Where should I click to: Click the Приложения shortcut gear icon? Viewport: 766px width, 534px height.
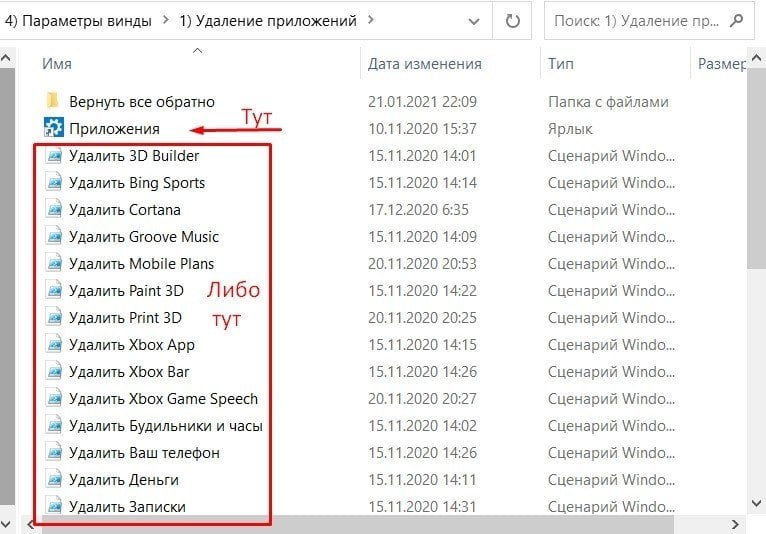[x=53, y=128]
